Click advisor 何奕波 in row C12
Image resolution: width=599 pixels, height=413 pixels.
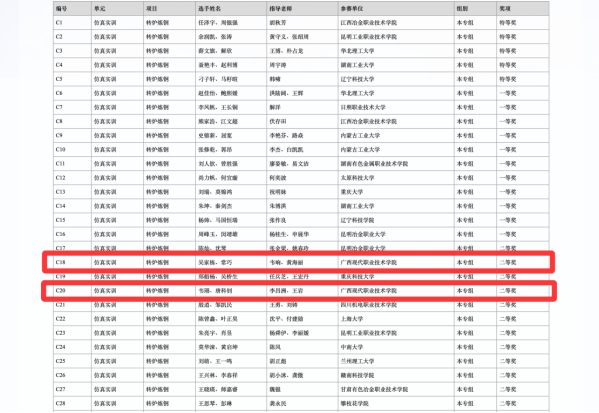tap(278, 178)
